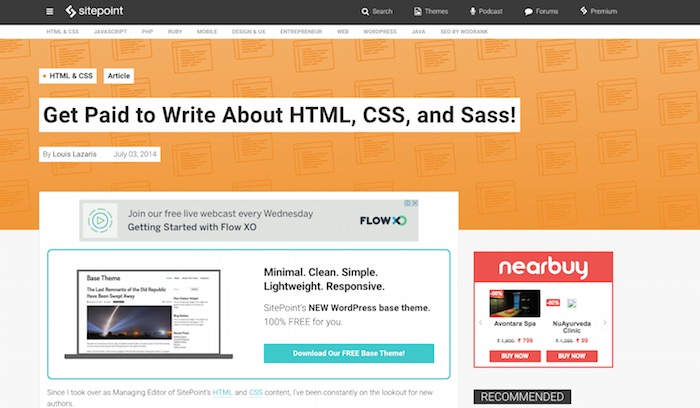700x408 pixels.
Task: Select PHP category
Action: tap(147, 32)
